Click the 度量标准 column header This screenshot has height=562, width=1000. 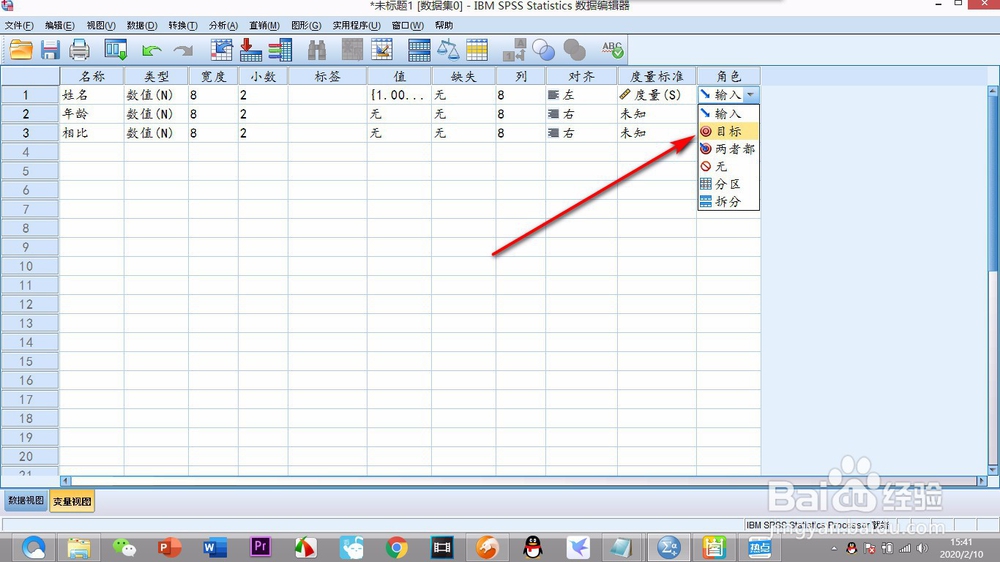[656, 77]
